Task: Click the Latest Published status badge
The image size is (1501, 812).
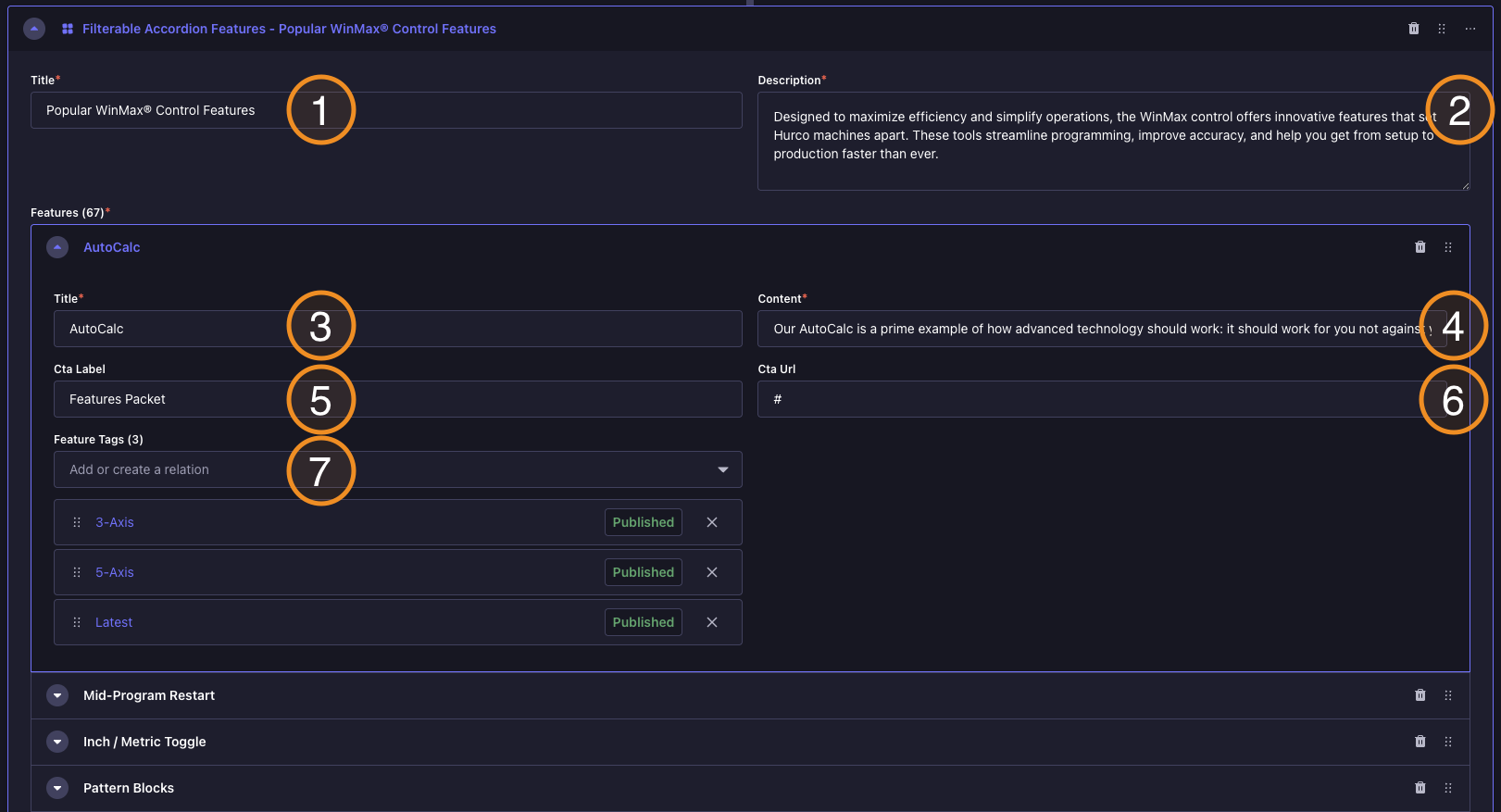Action: pyautogui.click(x=644, y=622)
